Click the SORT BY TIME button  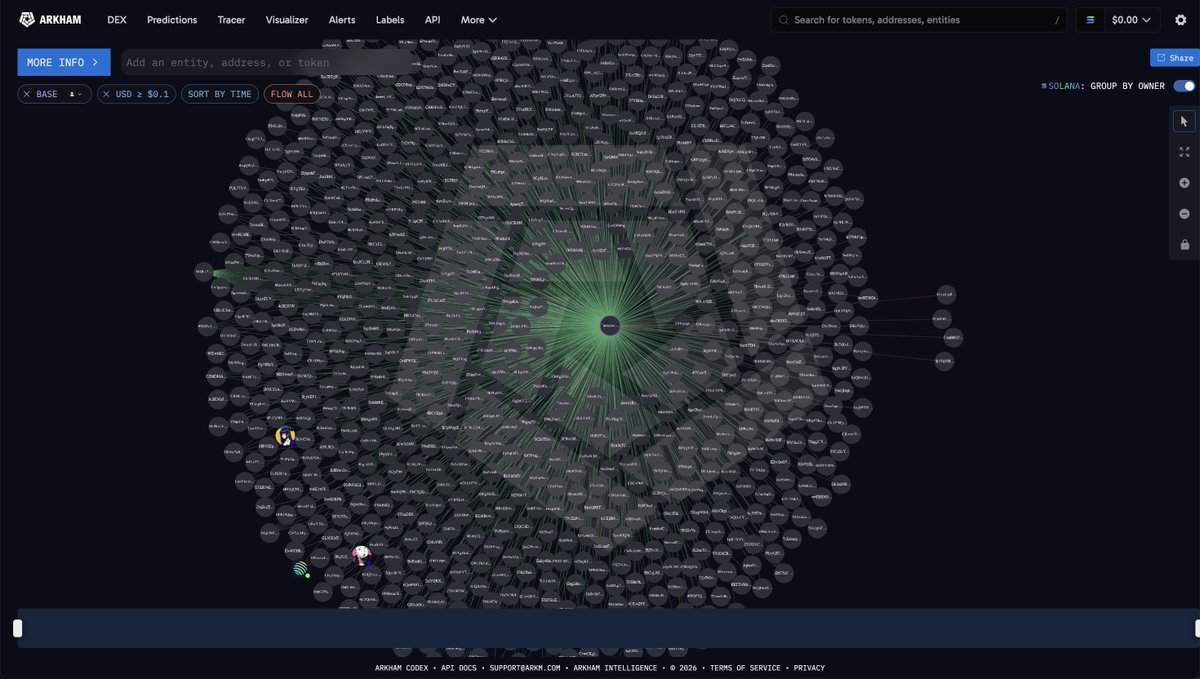[x=220, y=94]
